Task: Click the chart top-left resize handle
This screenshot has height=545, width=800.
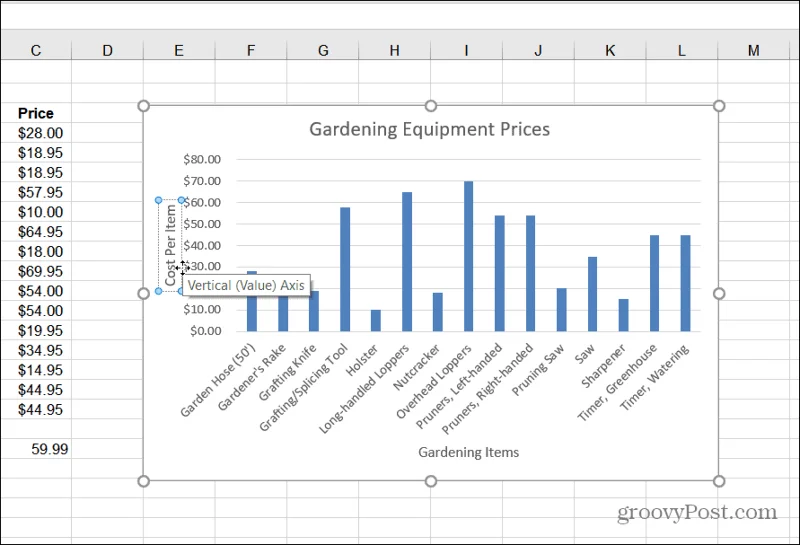Action: 144,106
